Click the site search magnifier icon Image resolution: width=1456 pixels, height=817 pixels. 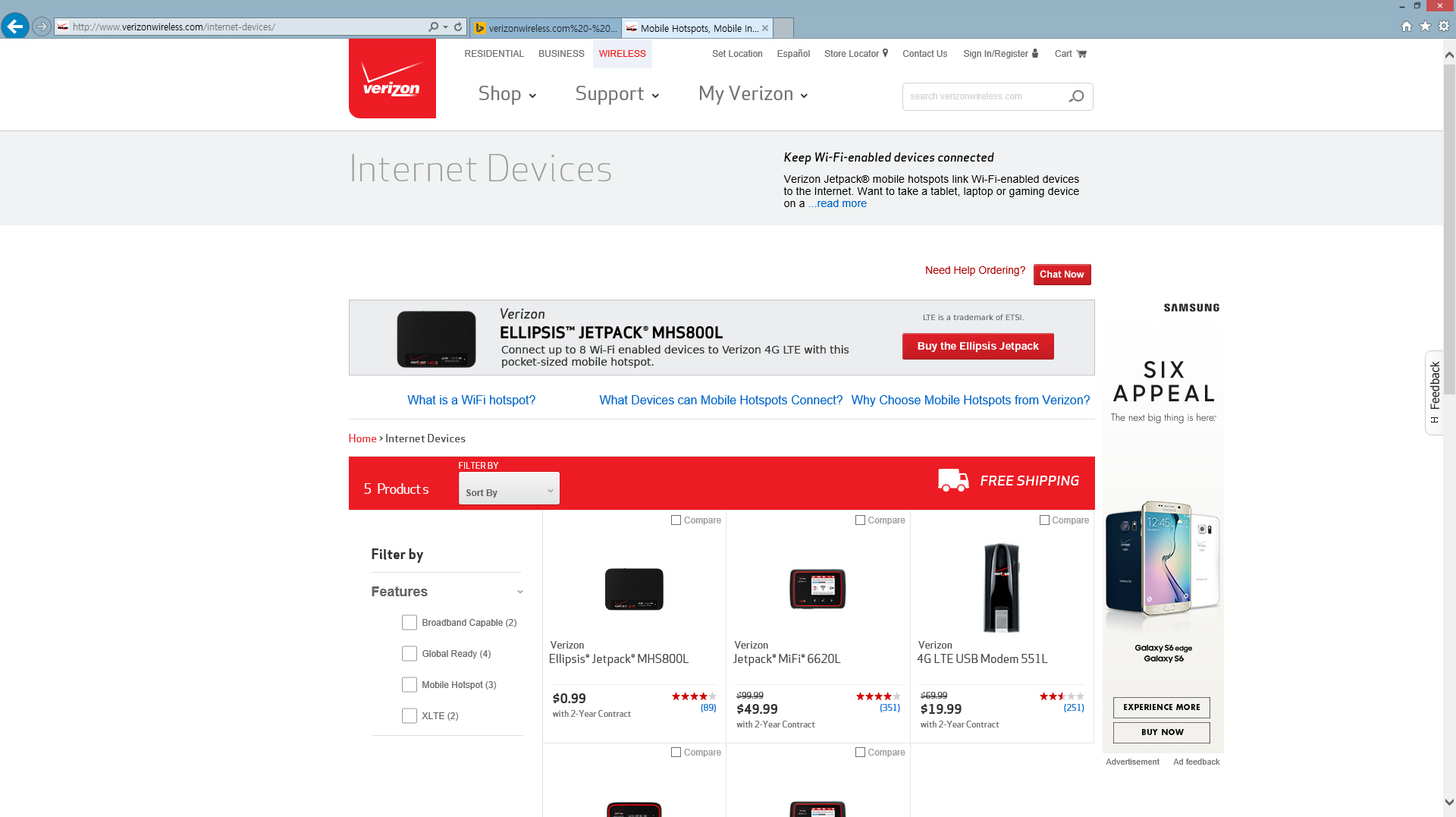[x=1077, y=96]
